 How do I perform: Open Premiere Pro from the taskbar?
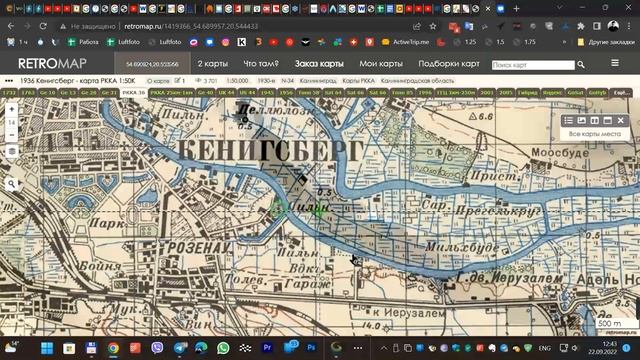click(267, 348)
